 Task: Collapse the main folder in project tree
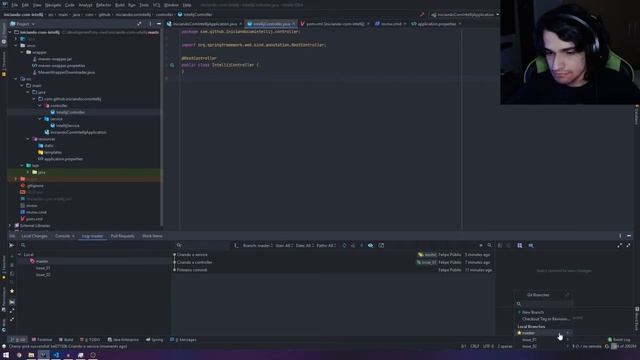click(22, 86)
